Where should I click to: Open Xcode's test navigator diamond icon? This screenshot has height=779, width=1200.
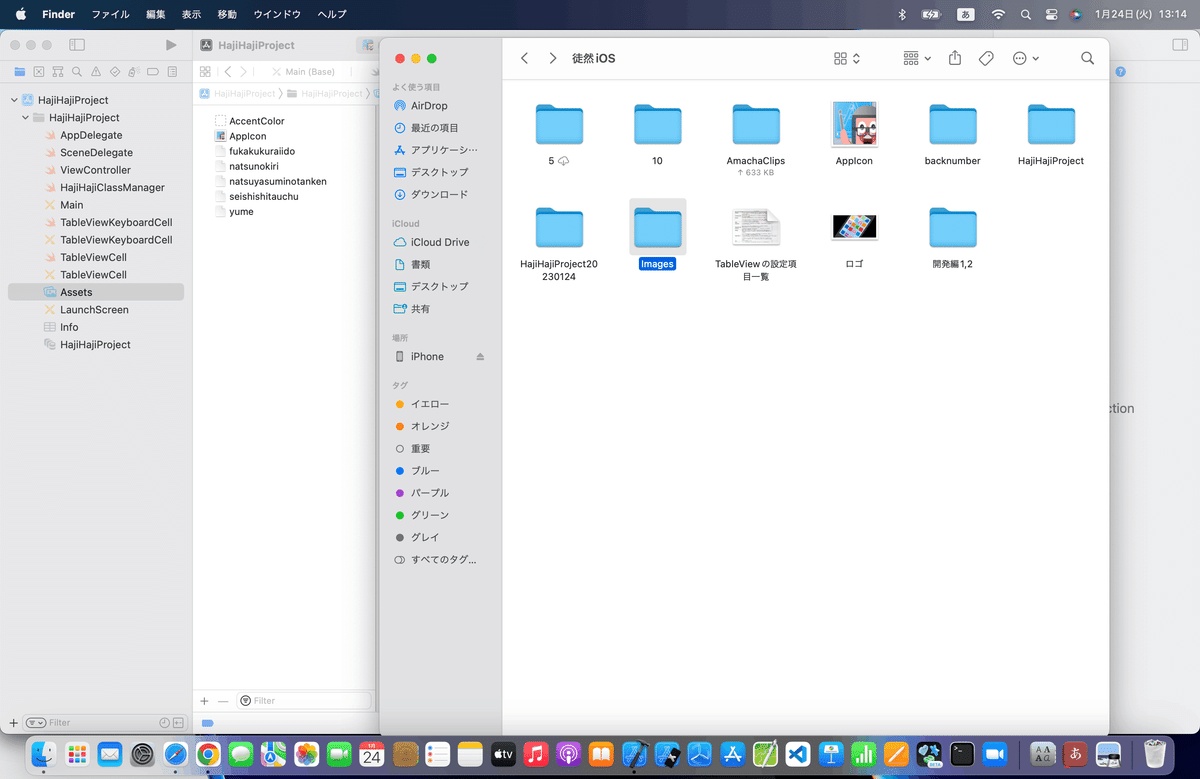[x=114, y=72]
